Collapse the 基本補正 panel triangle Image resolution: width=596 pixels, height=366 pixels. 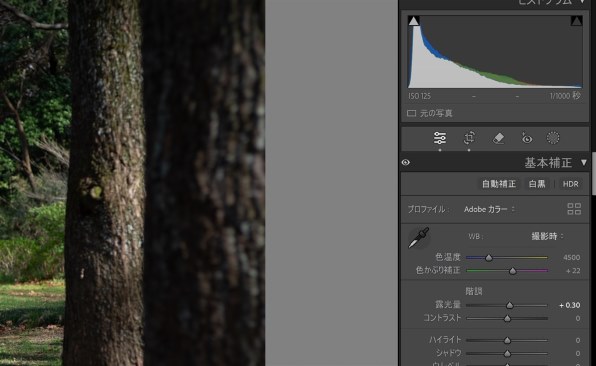tap(583, 163)
